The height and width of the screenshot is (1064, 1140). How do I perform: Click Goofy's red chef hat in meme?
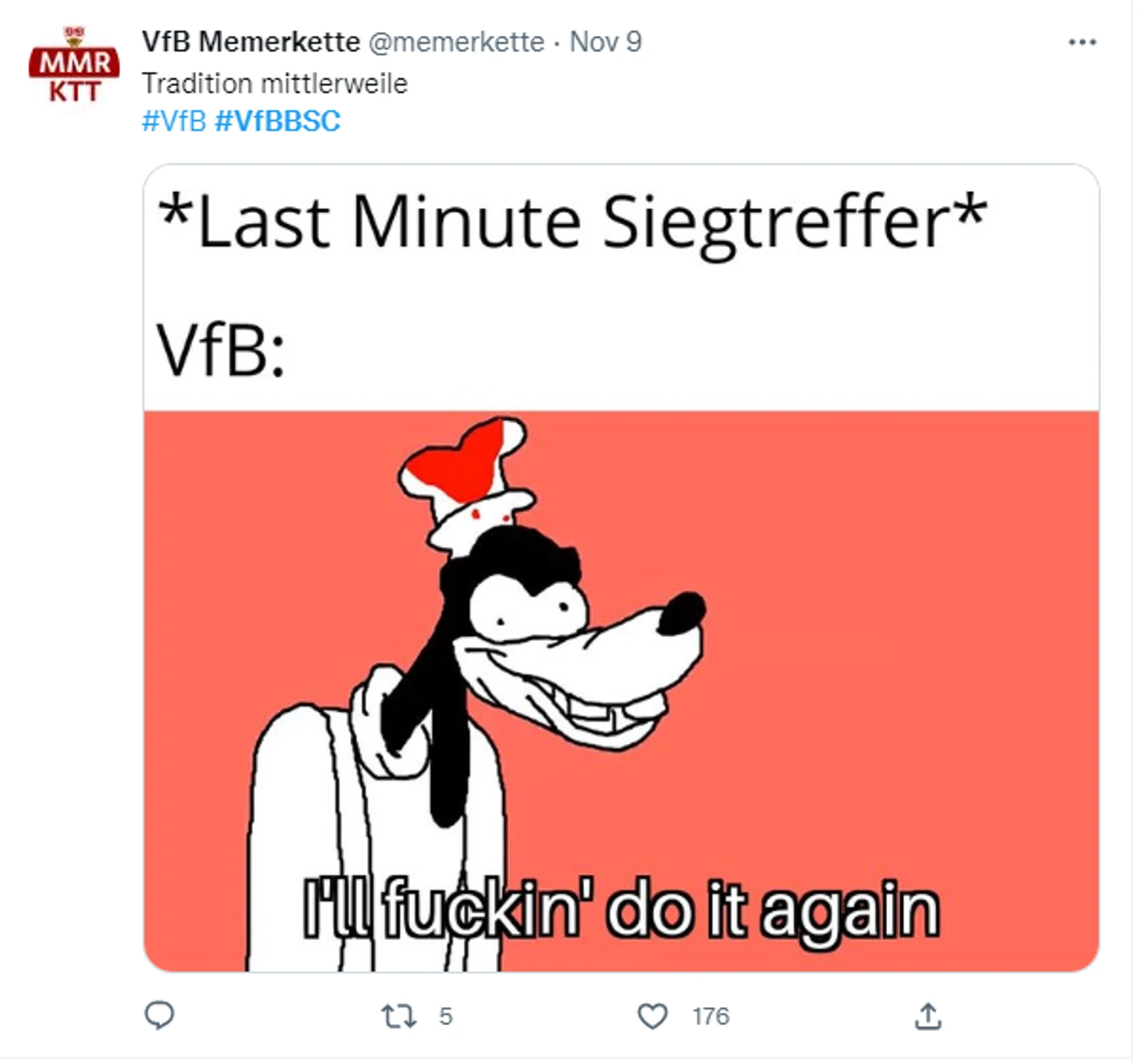467,482
